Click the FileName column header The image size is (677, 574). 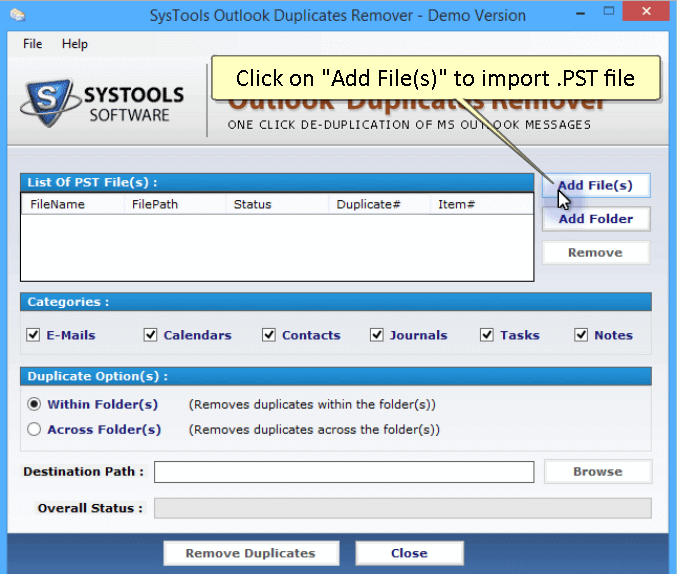point(73,204)
